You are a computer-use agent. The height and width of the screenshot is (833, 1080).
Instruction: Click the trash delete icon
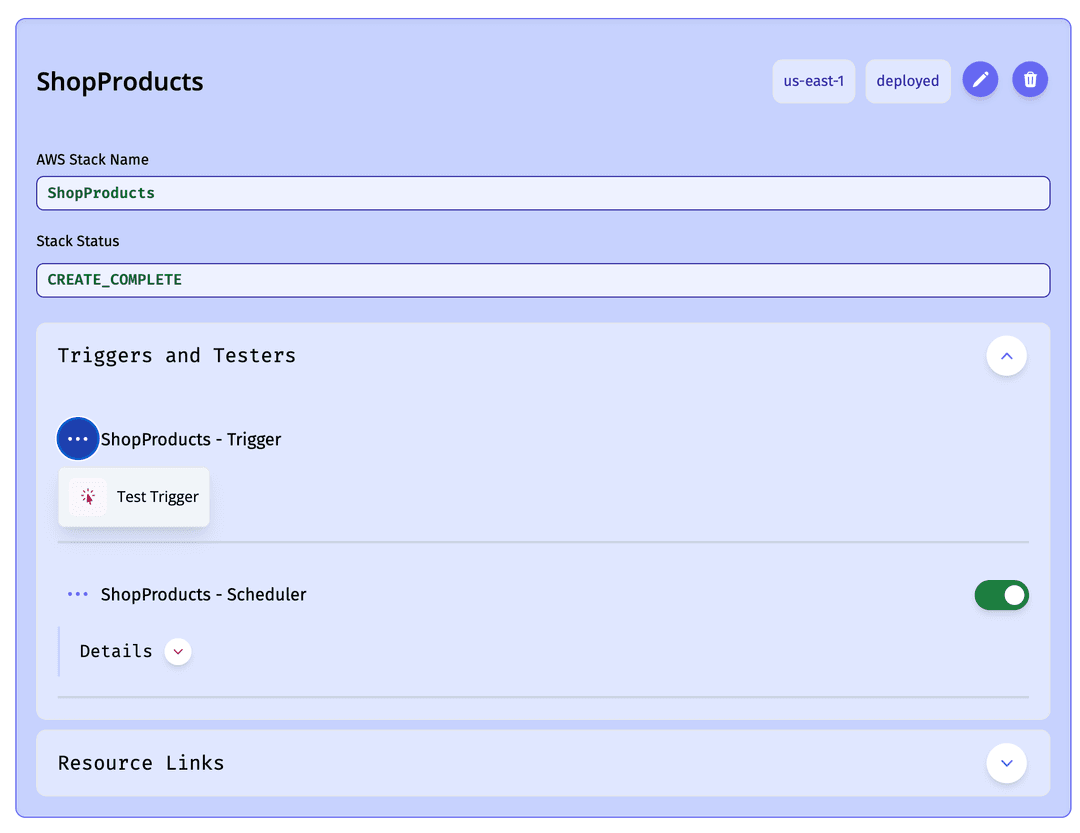point(1030,80)
